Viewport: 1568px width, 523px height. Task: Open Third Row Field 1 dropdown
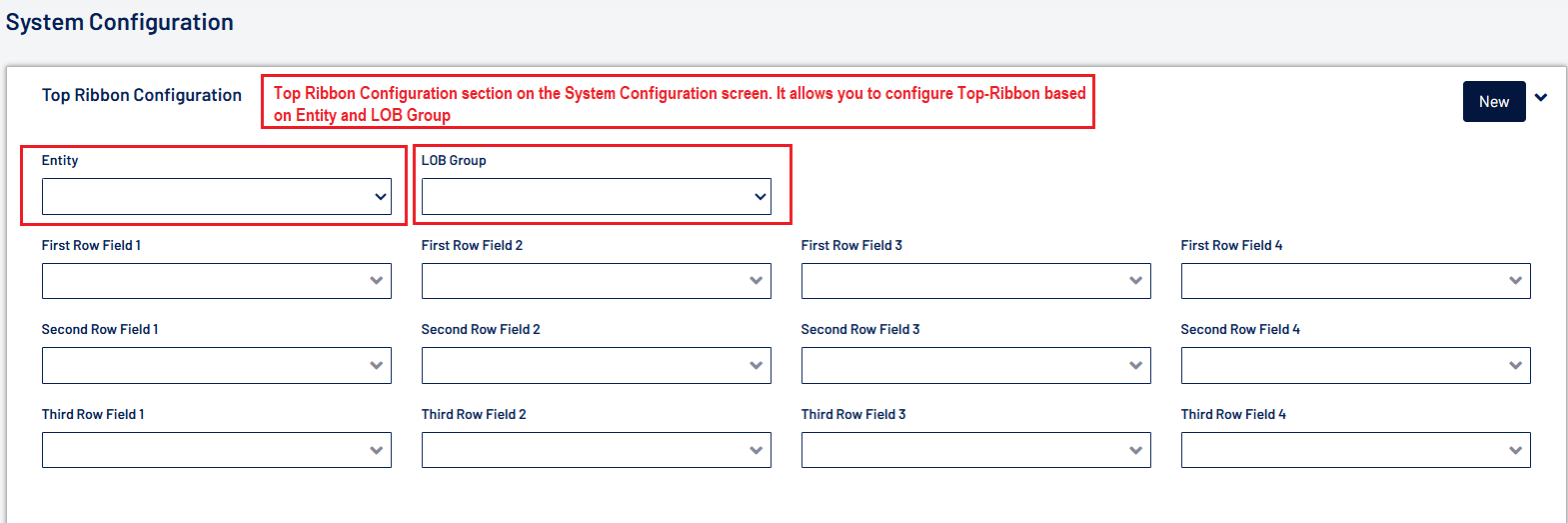click(x=216, y=450)
